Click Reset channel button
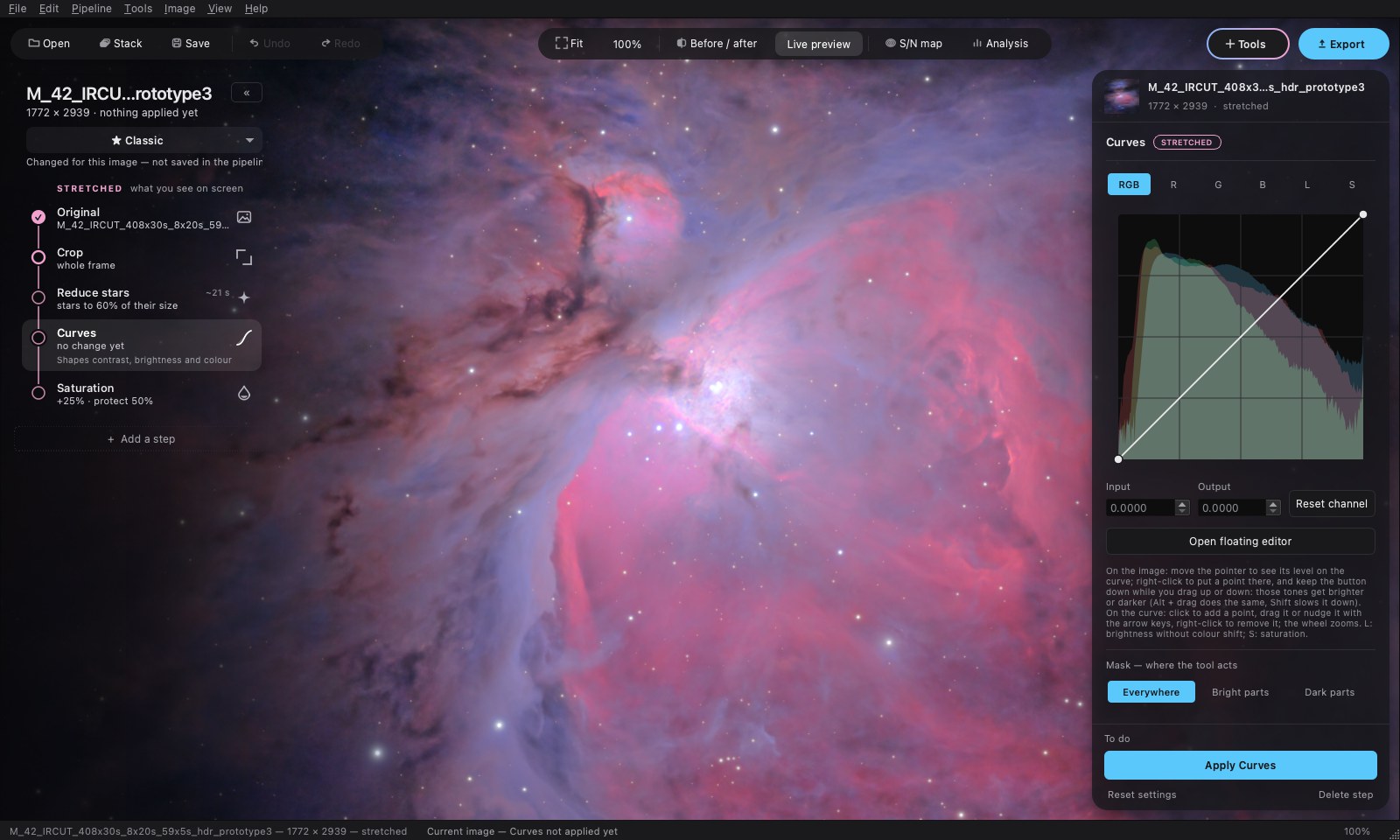 [x=1331, y=504]
